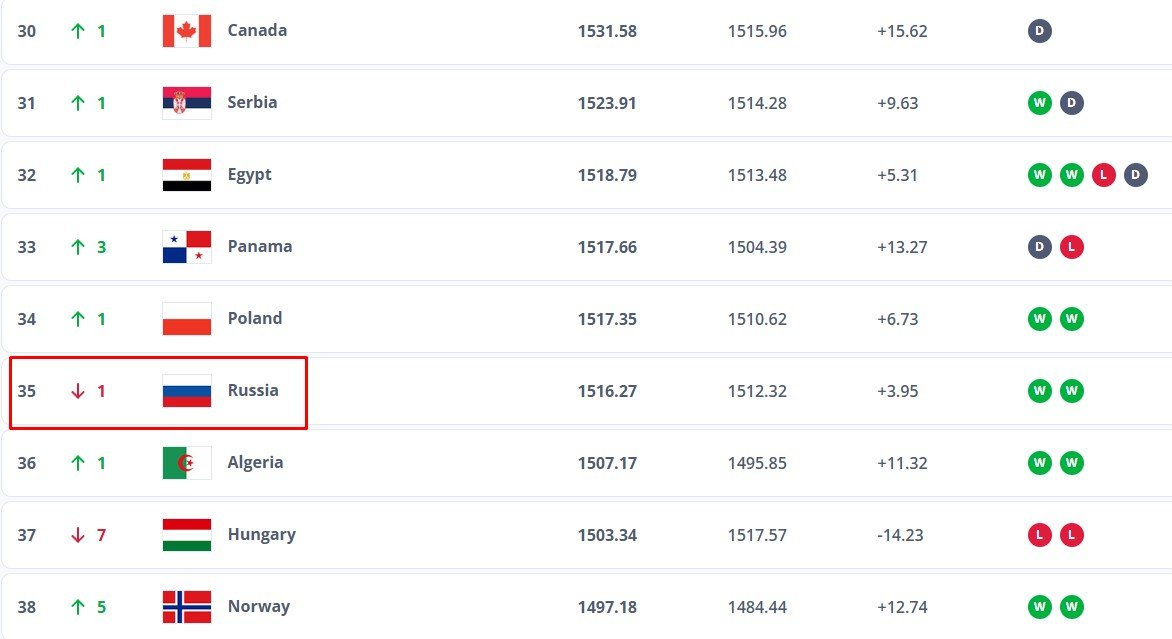Click the Canada flag icon
This screenshot has width=1172, height=639.
coord(187,31)
